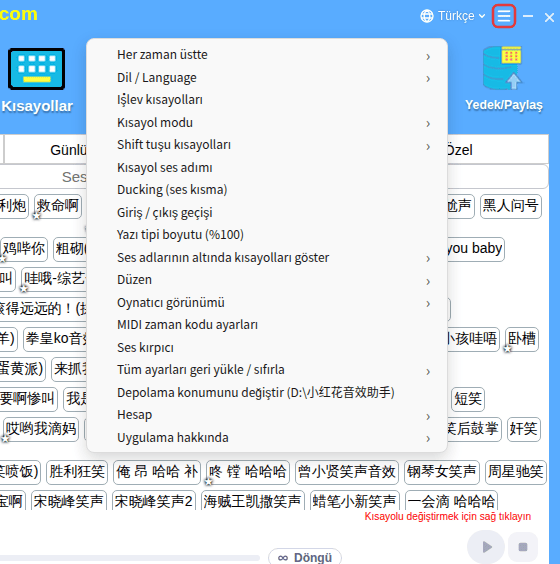Close the hamburger menu via its icon

coord(504,16)
